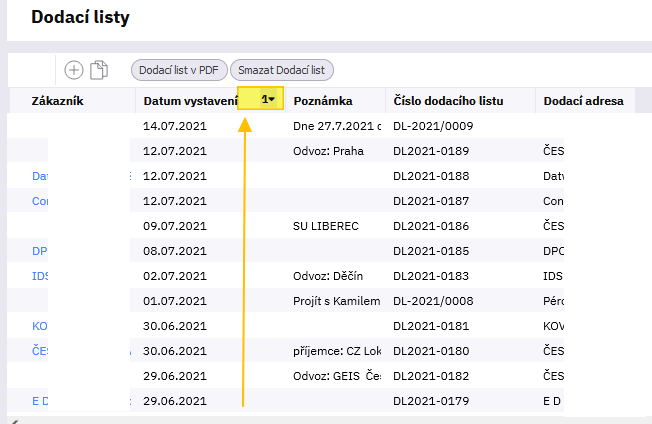Export via Dodací list v PDF button
Image resolution: width=652 pixels, height=424 pixels.
pyautogui.click(x=178, y=70)
